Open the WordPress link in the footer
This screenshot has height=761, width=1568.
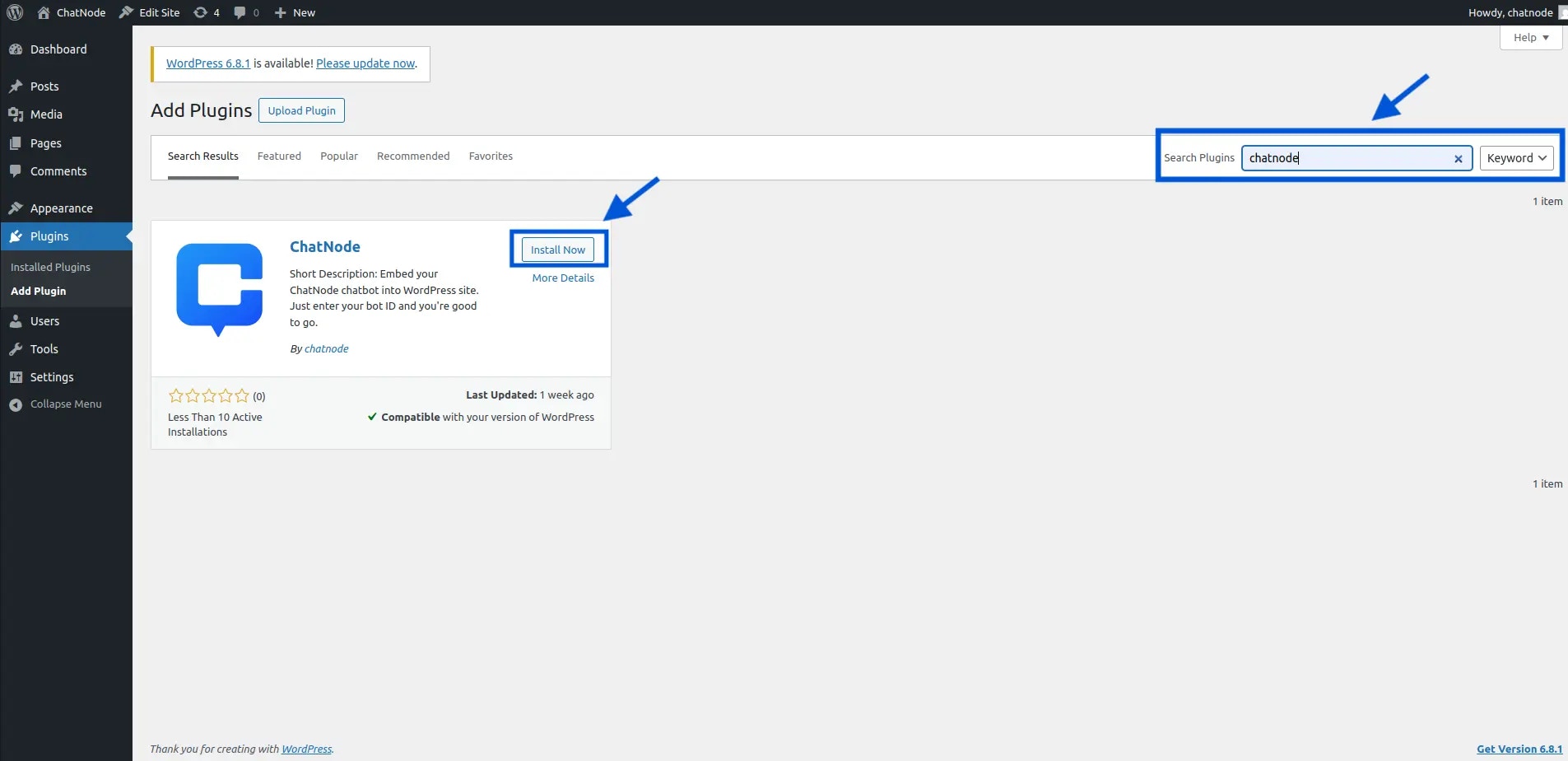click(307, 749)
